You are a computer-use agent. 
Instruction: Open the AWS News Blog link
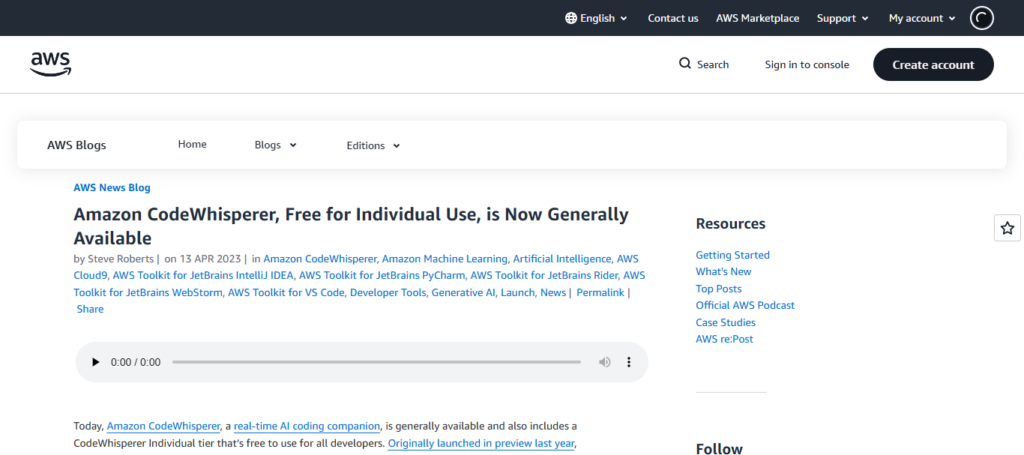(112, 188)
